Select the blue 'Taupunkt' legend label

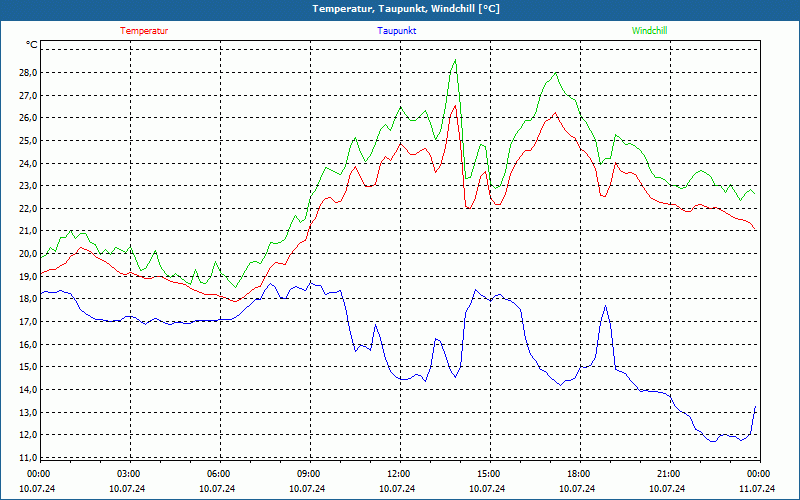click(x=397, y=31)
